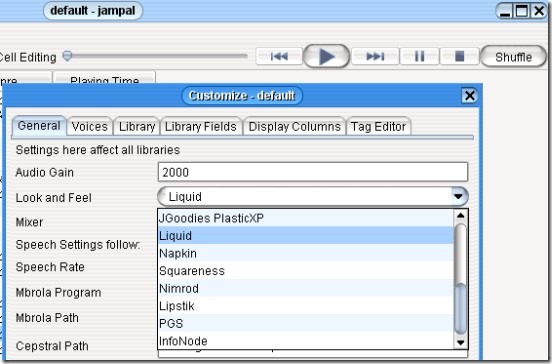Maximize the jampal main window

[522, 11]
